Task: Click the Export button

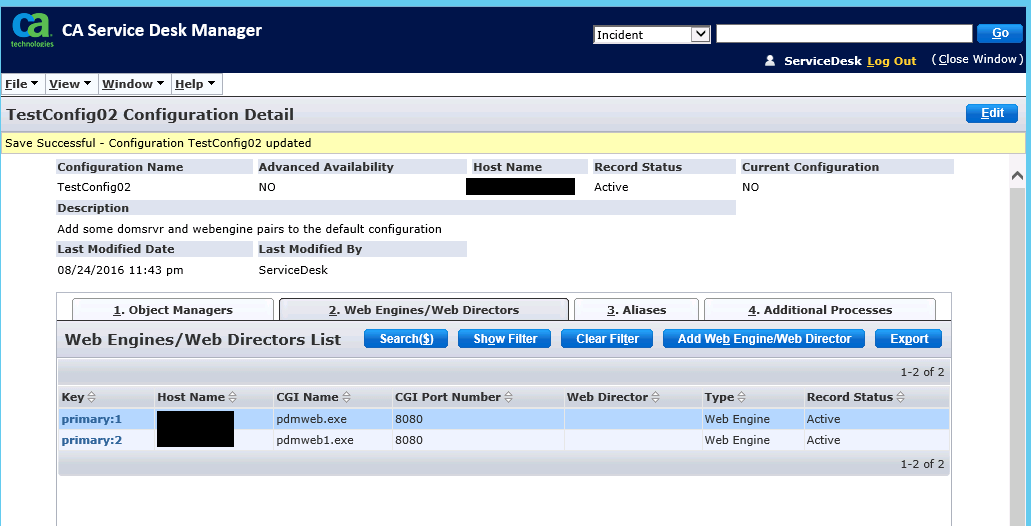Action: pos(909,339)
